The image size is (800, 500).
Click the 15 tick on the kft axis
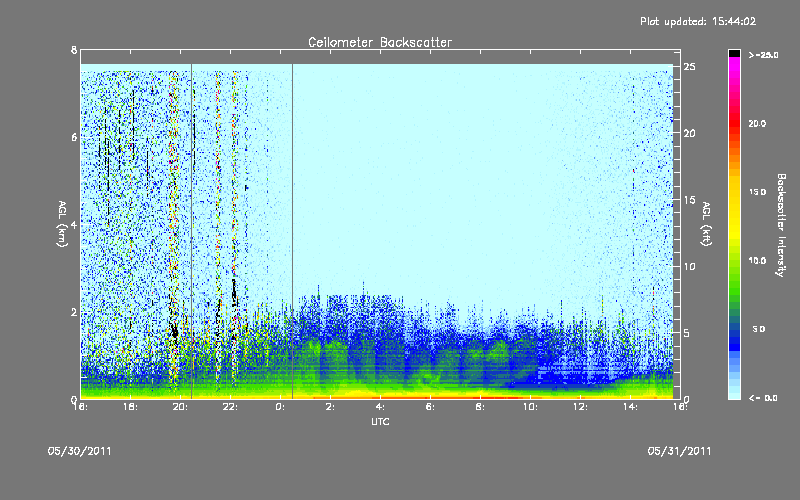pyautogui.click(x=689, y=200)
